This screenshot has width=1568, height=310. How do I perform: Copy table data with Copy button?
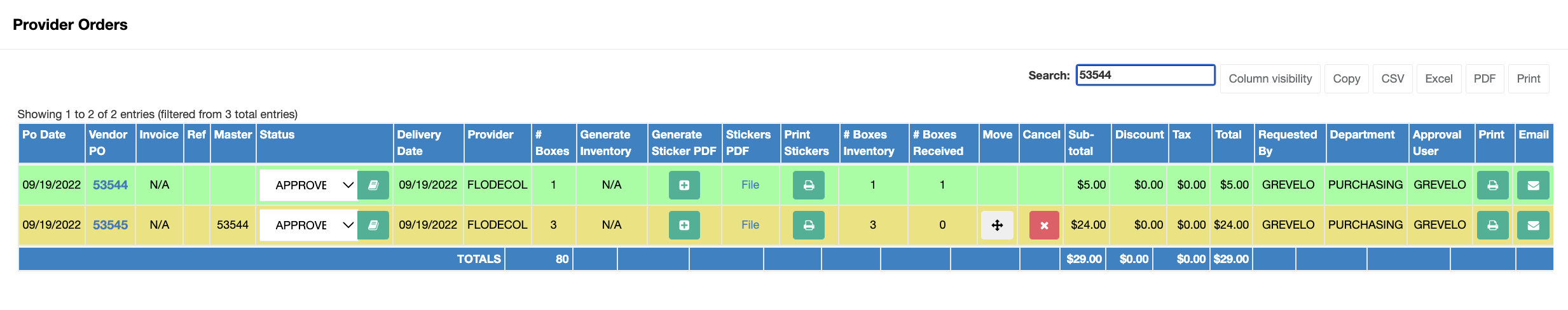coord(1346,79)
